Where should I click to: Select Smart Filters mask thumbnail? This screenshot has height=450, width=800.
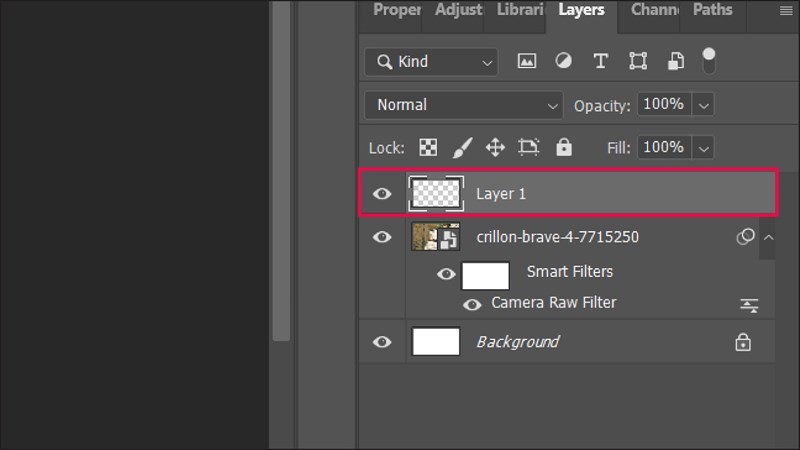point(485,276)
